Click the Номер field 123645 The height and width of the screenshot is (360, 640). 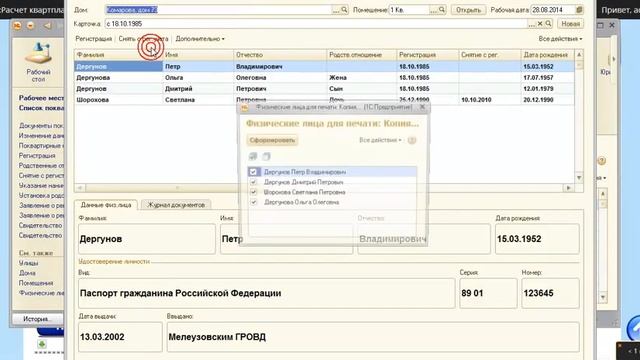pos(550,293)
